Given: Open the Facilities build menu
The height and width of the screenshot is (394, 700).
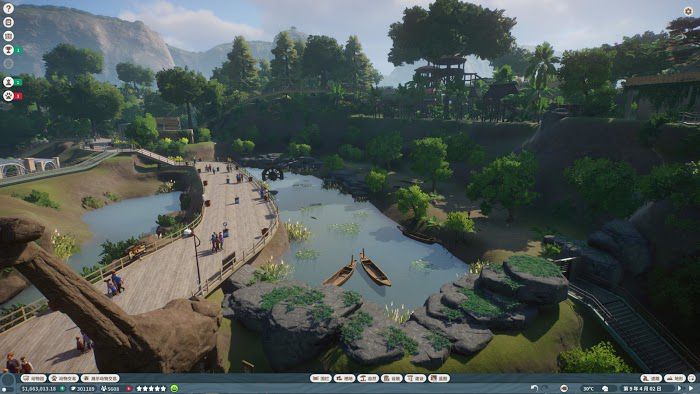Looking at the screenshot, I should click(x=392, y=378).
